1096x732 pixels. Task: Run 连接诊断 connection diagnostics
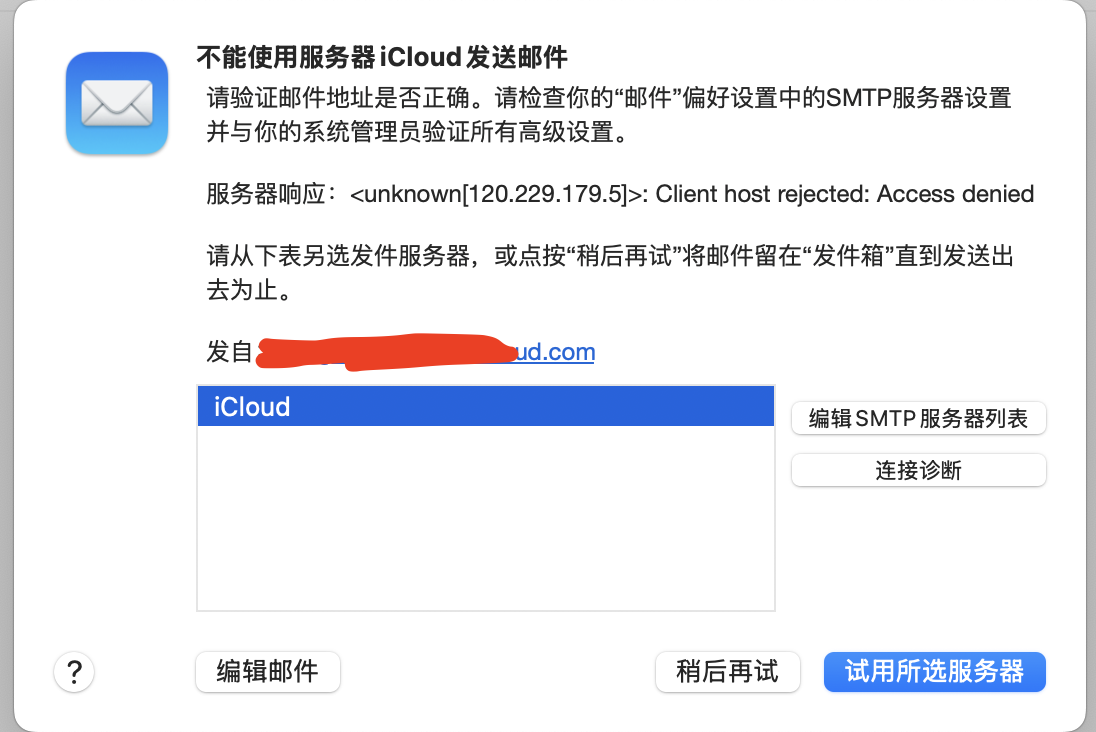(x=918, y=470)
